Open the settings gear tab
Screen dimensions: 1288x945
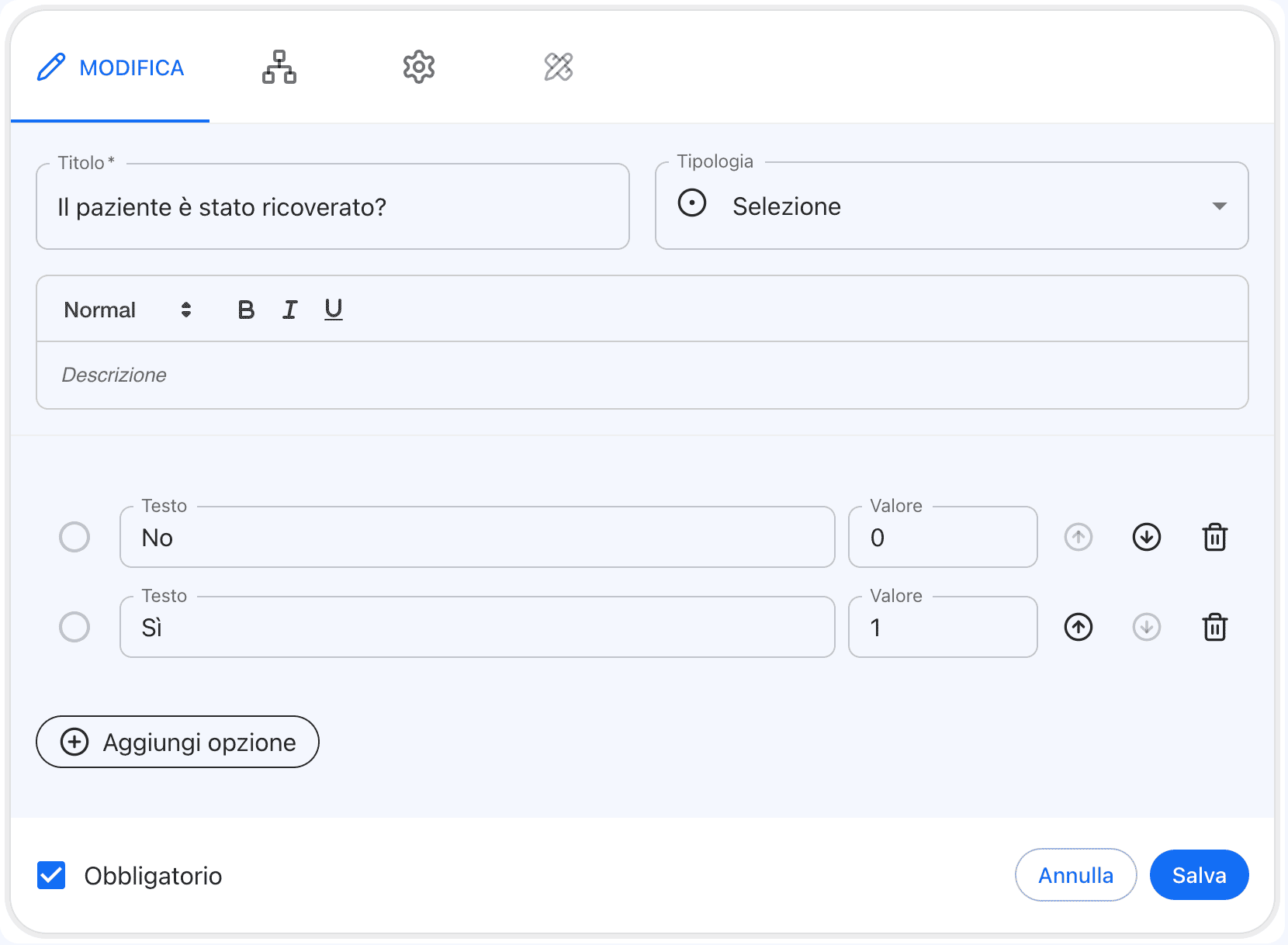coord(419,67)
